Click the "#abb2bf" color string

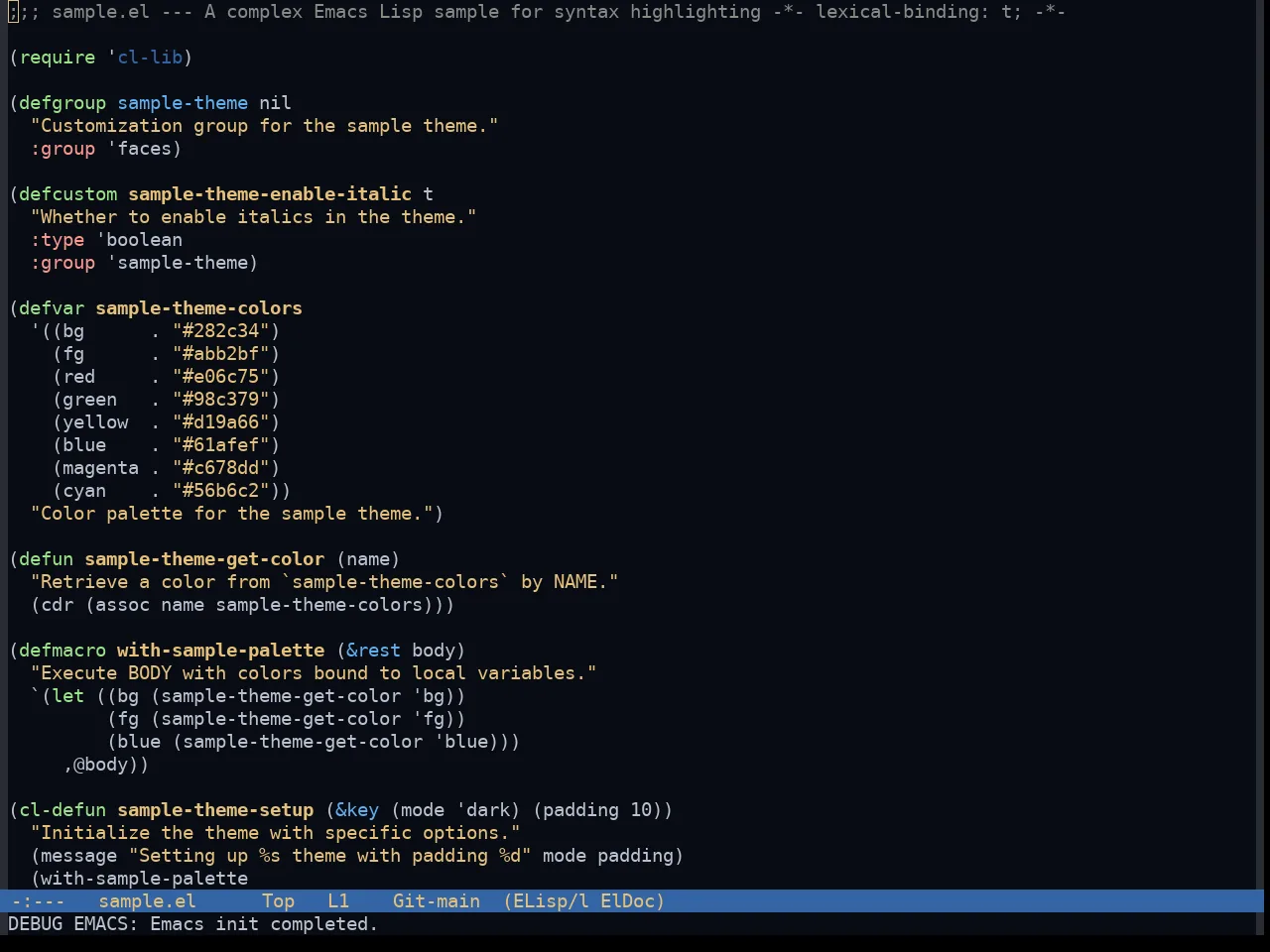pos(221,354)
